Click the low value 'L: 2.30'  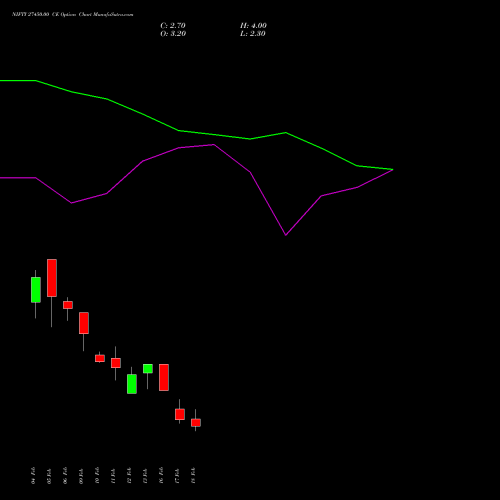click(253, 34)
